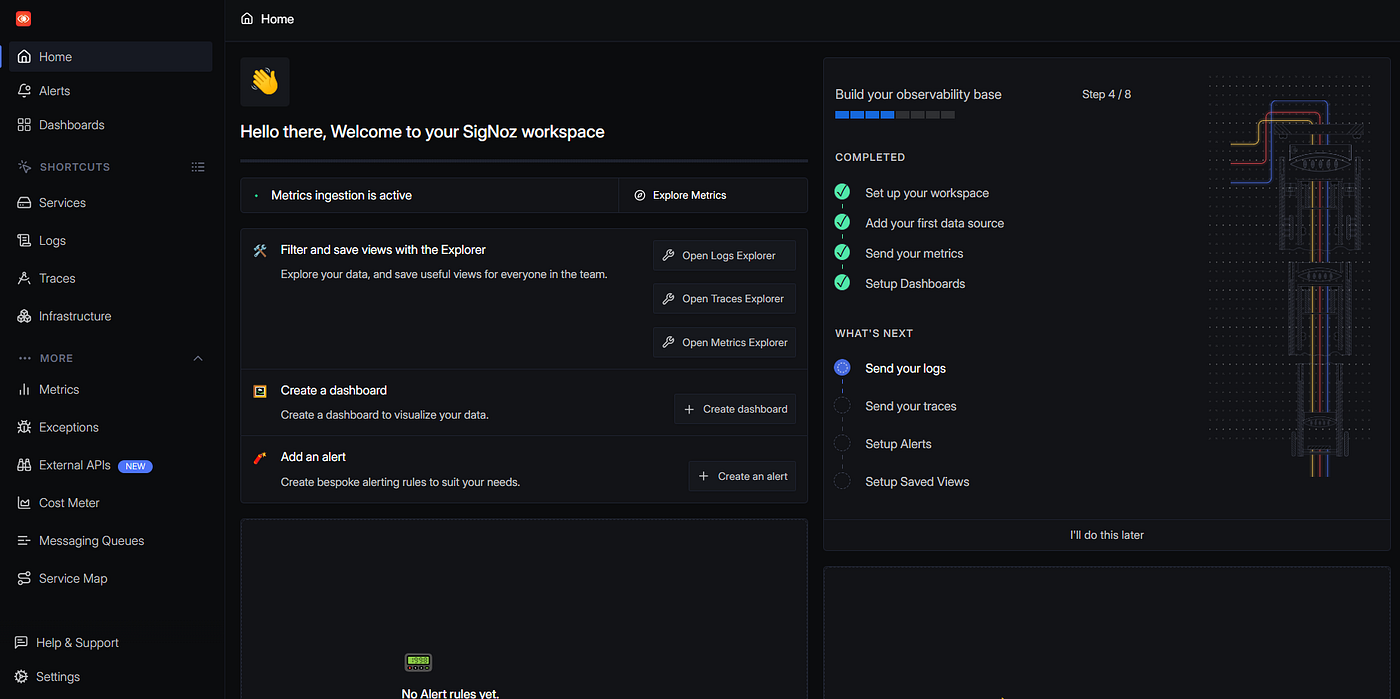Go to Services page
Image resolution: width=1400 pixels, height=699 pixels.
pyautogui.click(x=111, y=203)
